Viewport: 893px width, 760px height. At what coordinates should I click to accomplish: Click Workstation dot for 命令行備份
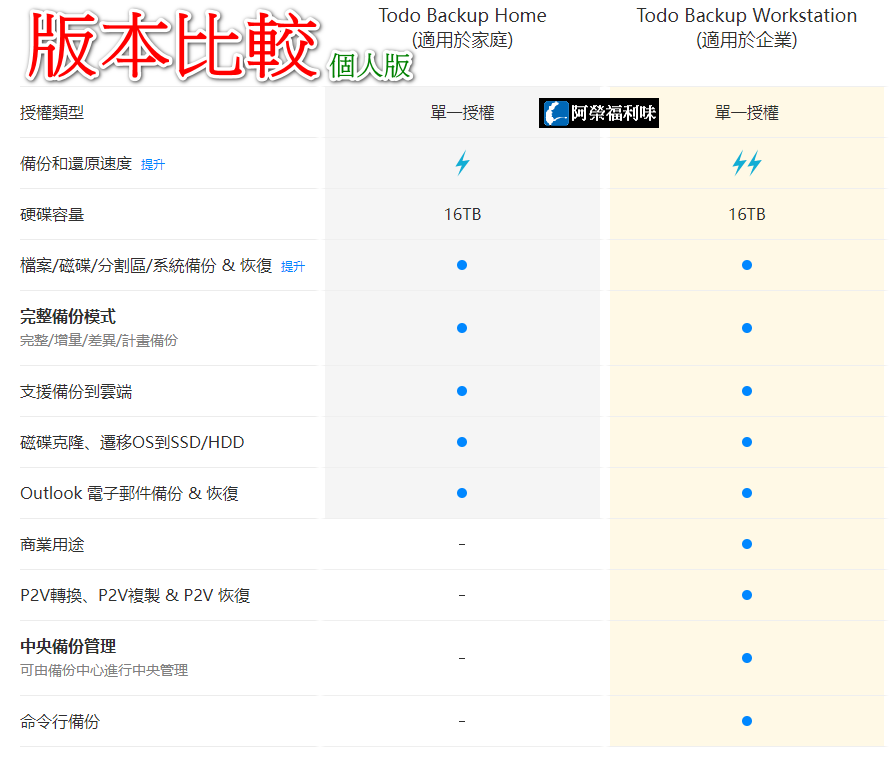pyautogui.click(x=746, y=721)
